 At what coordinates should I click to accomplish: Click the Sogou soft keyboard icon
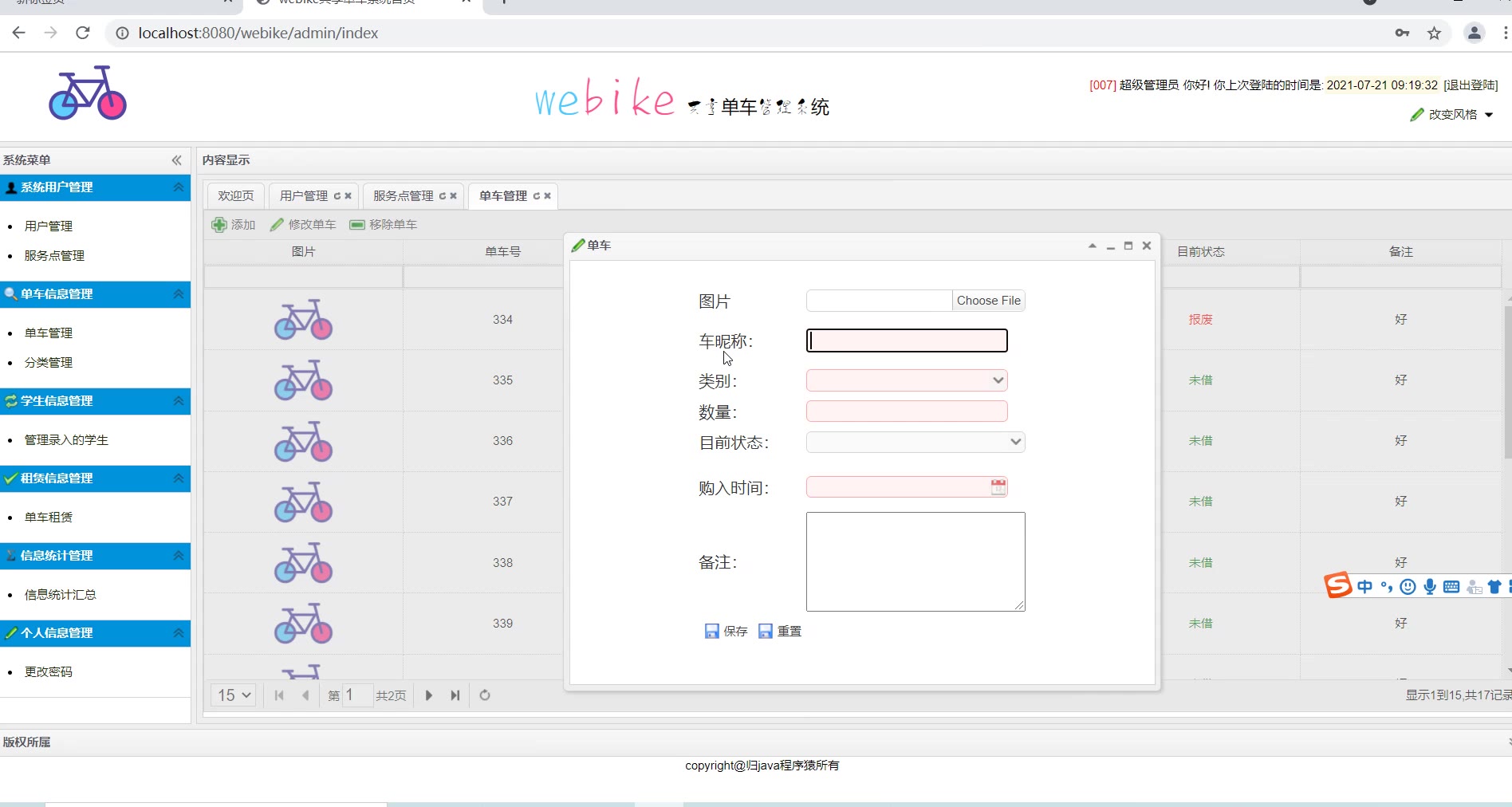click(1451, 587)
